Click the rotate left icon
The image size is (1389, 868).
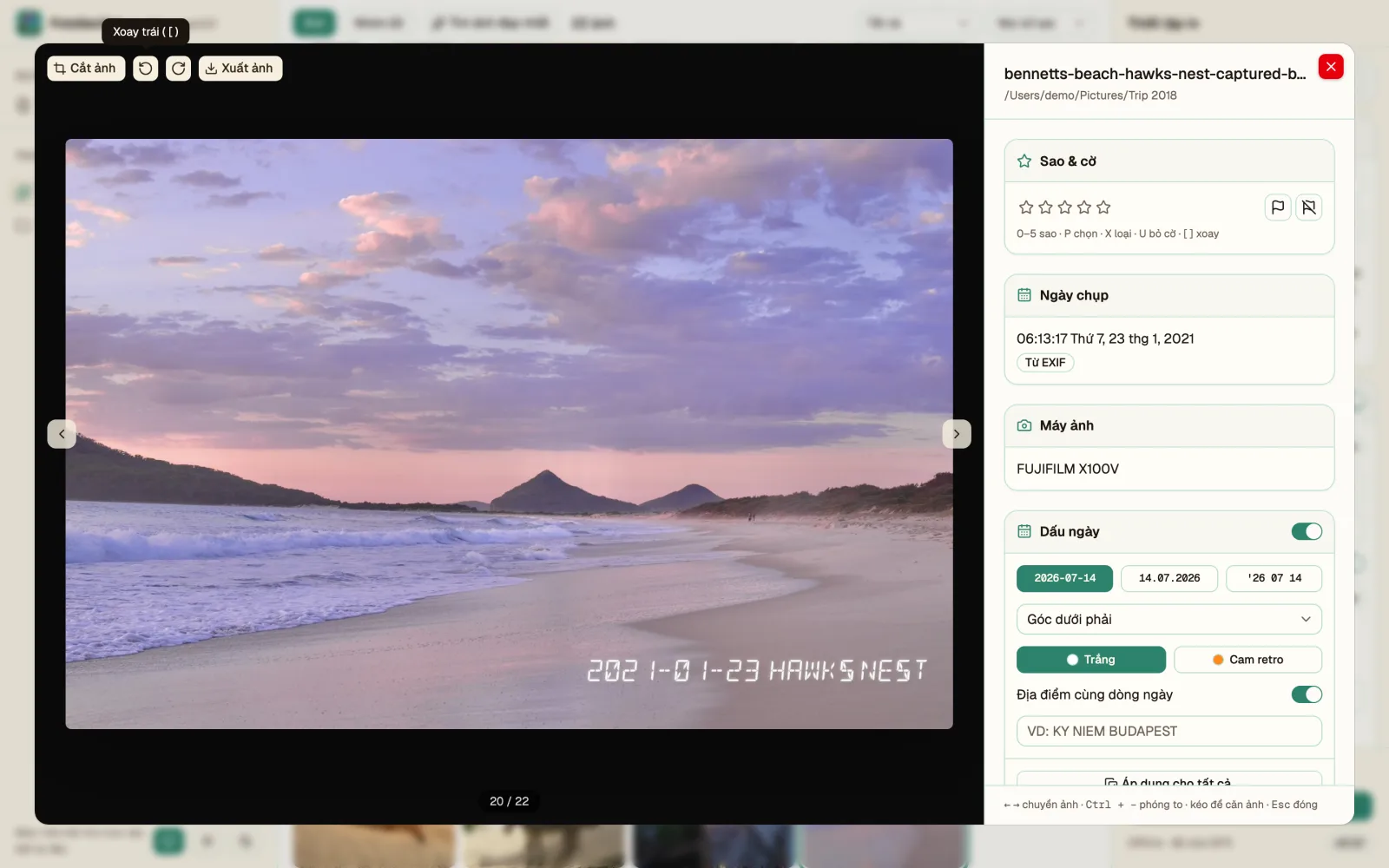coord(146,69)
